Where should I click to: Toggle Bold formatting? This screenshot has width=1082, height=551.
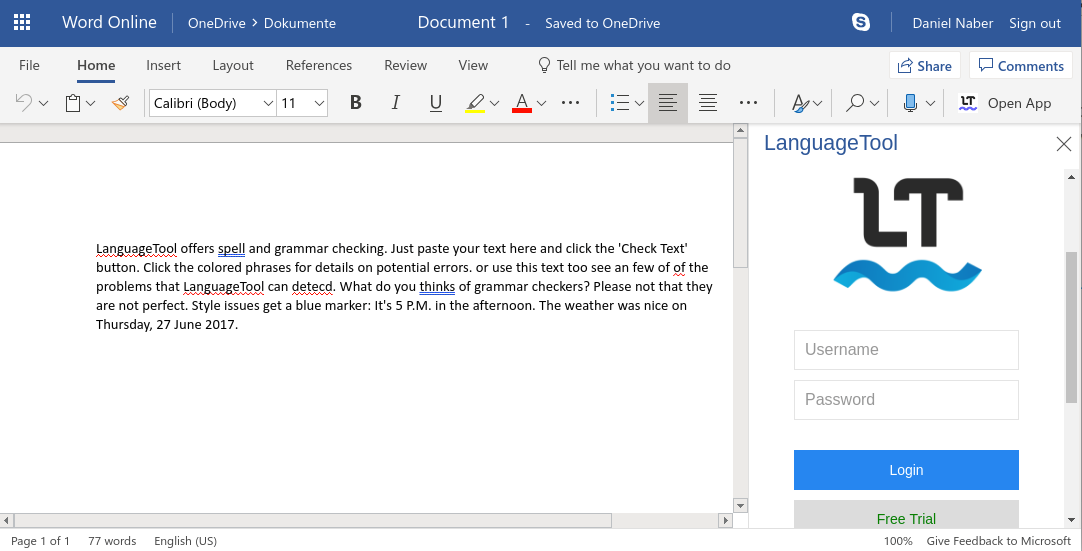(x=355, y=103)
